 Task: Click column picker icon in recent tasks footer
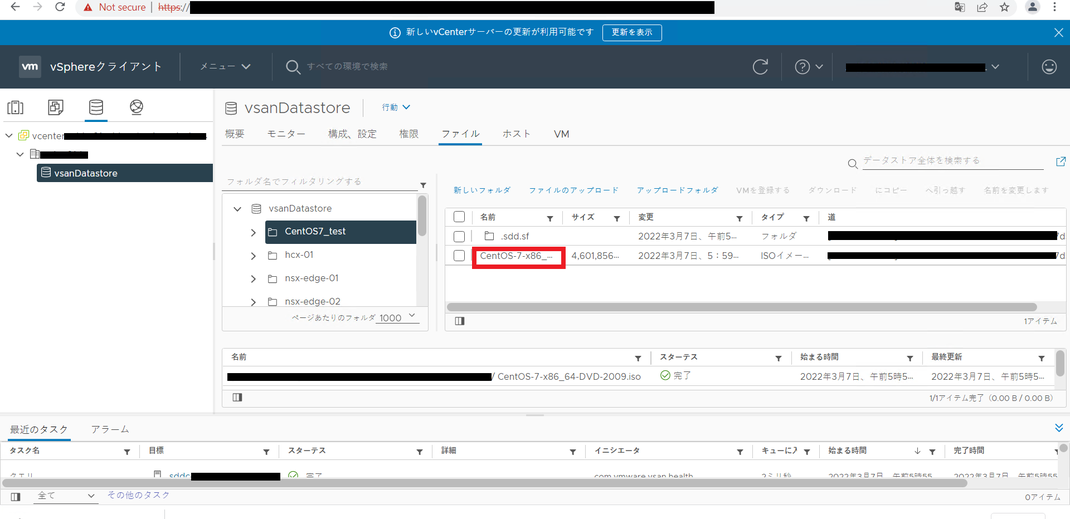15,497
